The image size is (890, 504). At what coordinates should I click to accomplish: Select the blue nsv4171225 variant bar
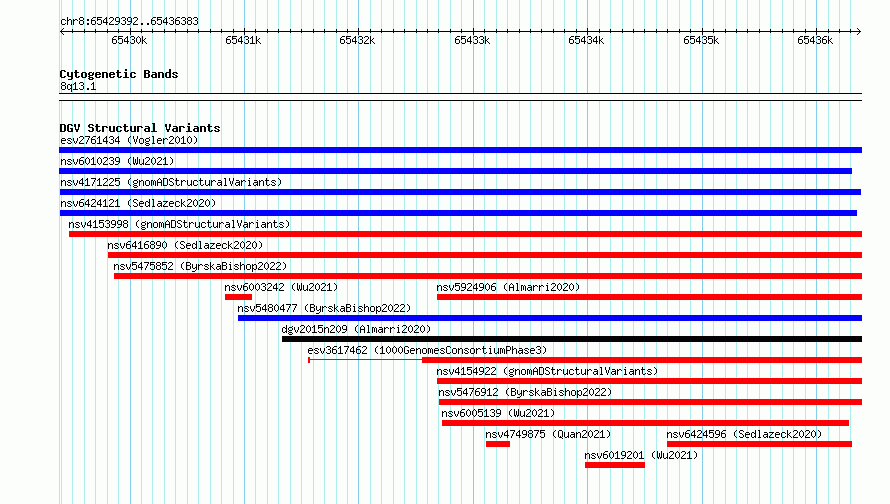[x=460, y=192]
